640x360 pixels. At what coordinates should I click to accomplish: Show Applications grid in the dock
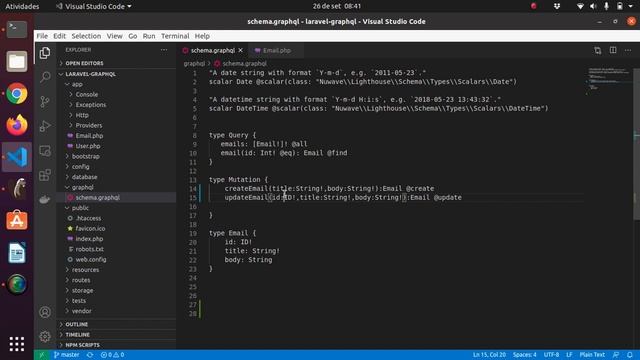[17, 344]
